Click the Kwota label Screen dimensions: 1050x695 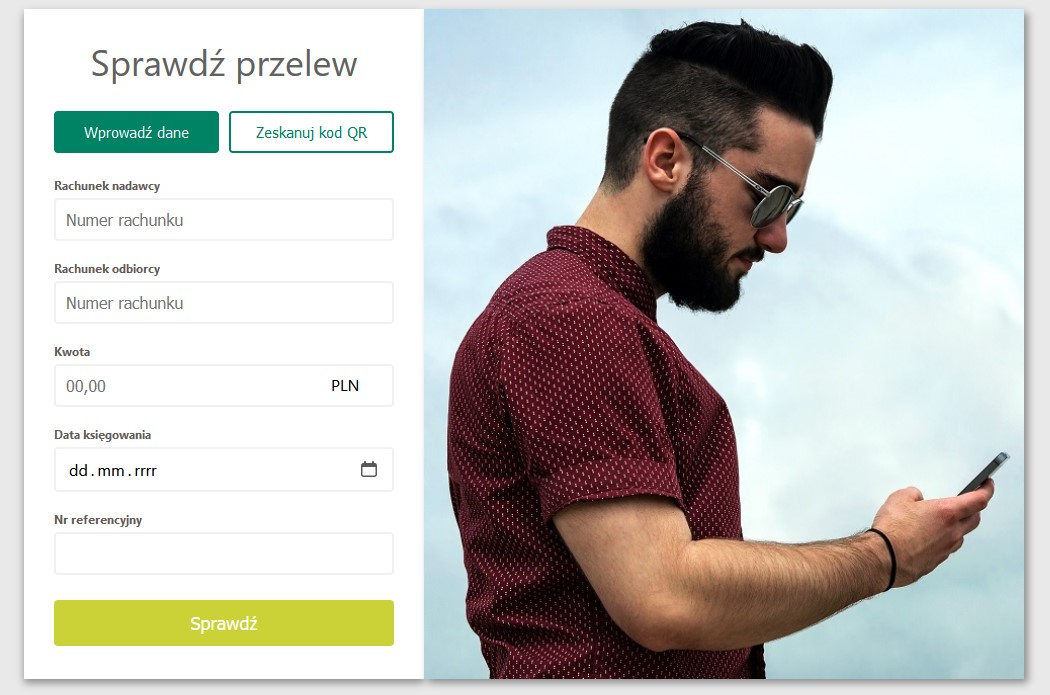point(72,352)
